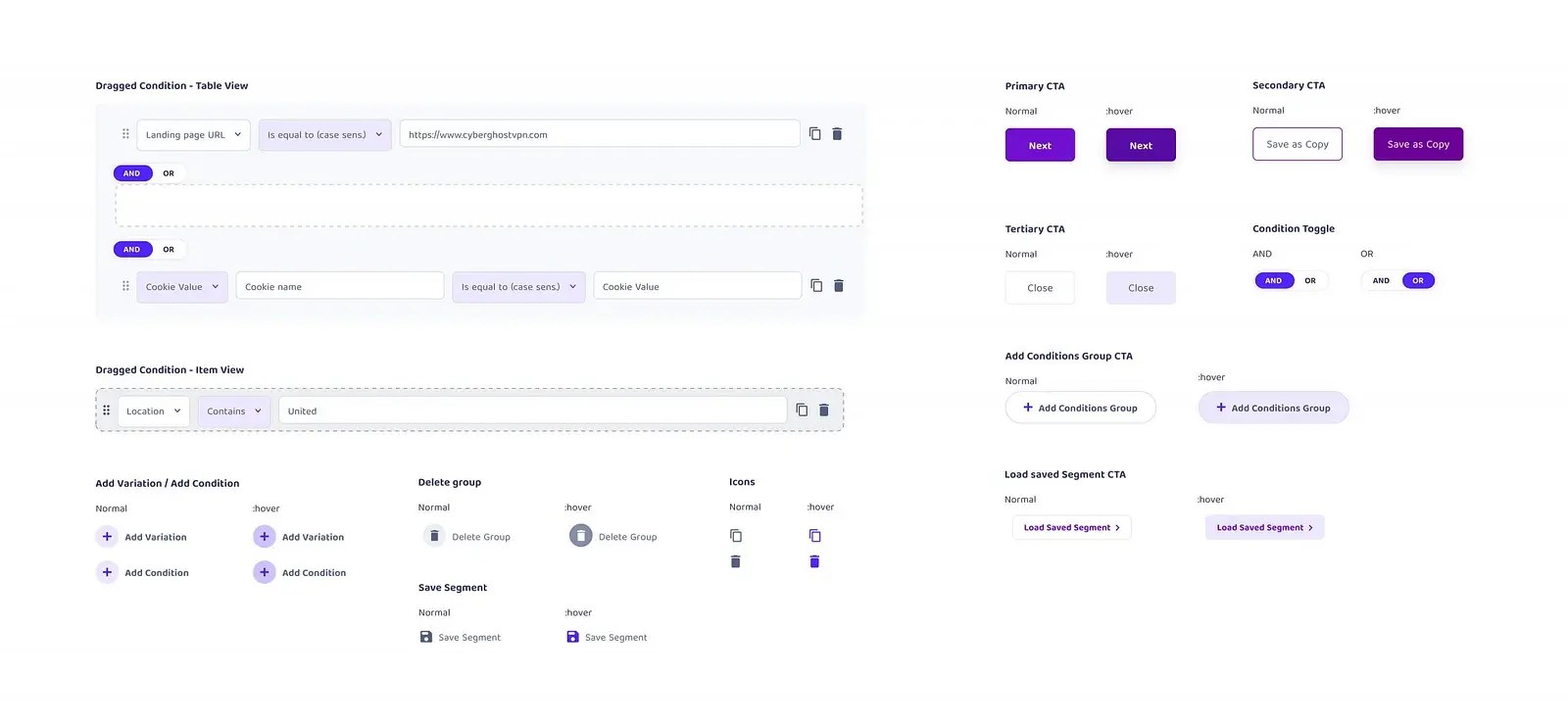
Task: Click the cyberghostvpn URL input field
Action: tap(600, 134)
